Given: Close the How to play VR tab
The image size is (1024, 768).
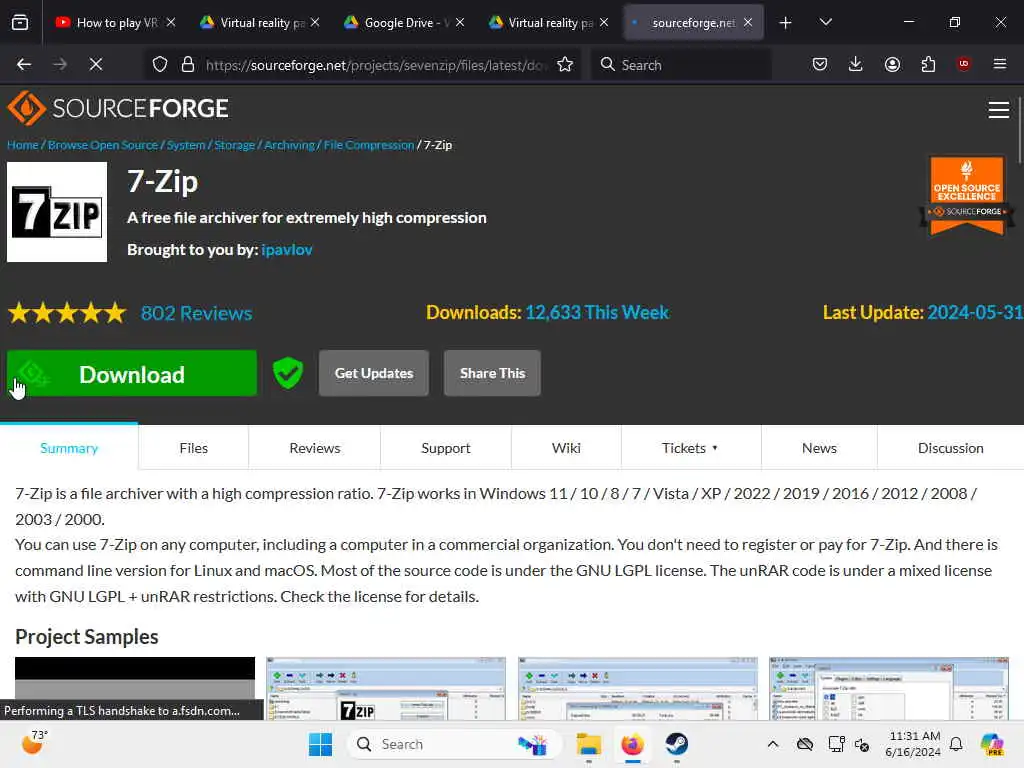Looking at the screenshot, I should 171,22.
